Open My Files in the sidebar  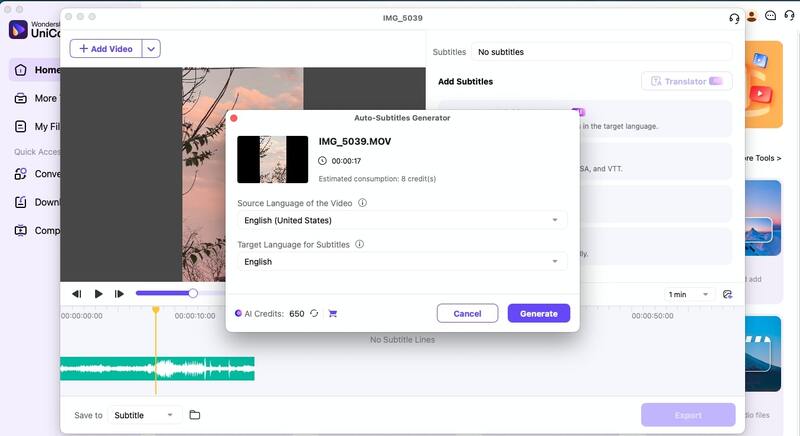pyautogui.click(x=35, y=126)
